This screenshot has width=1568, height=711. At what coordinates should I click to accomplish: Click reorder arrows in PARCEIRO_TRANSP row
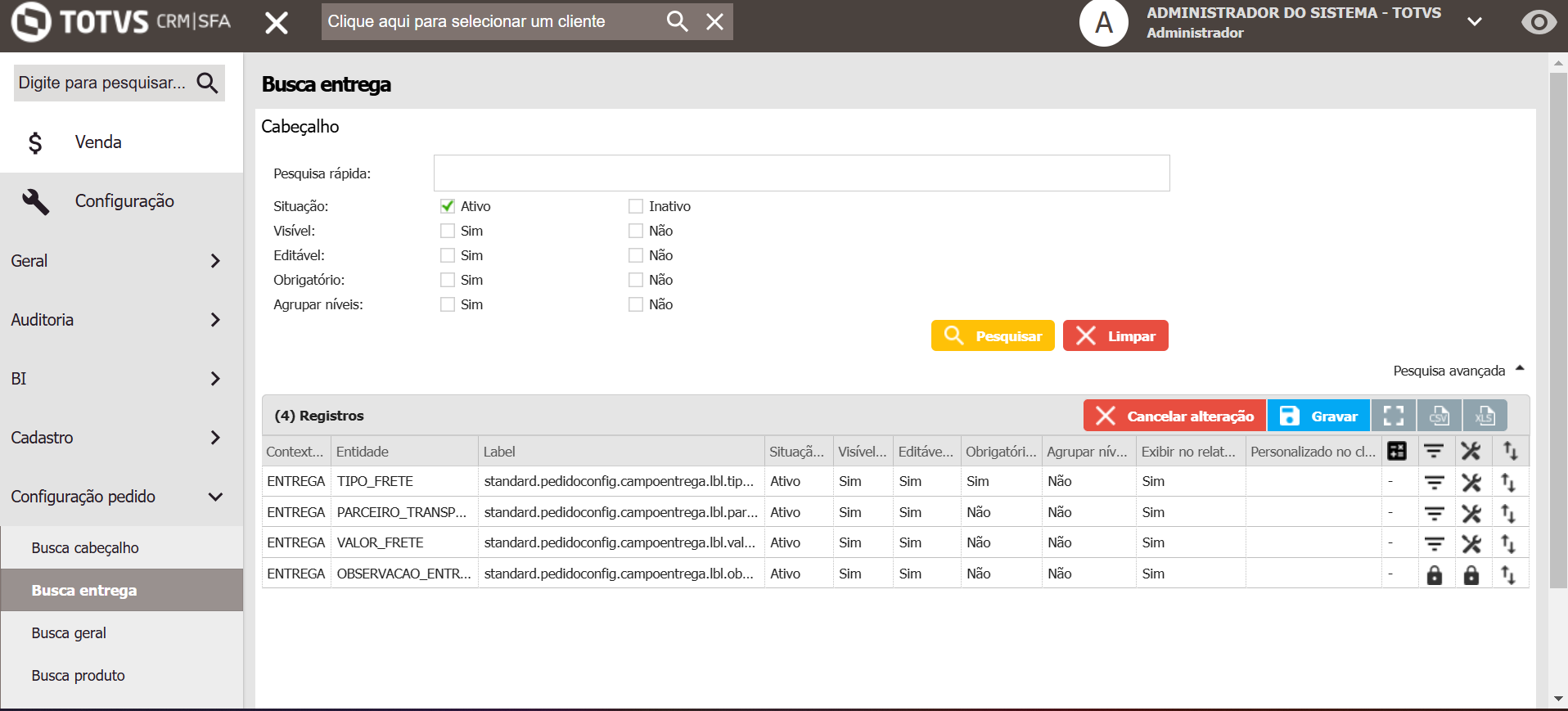tap(1508, 513)
